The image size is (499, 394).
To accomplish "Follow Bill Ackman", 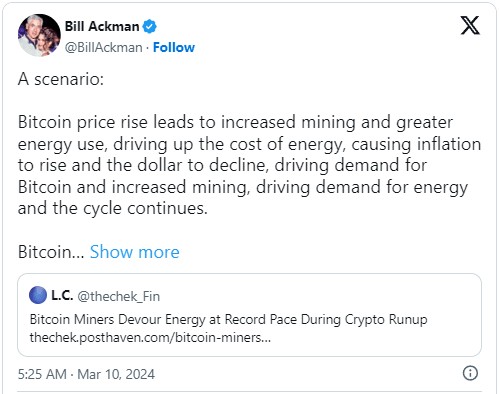I will point(174,47).
